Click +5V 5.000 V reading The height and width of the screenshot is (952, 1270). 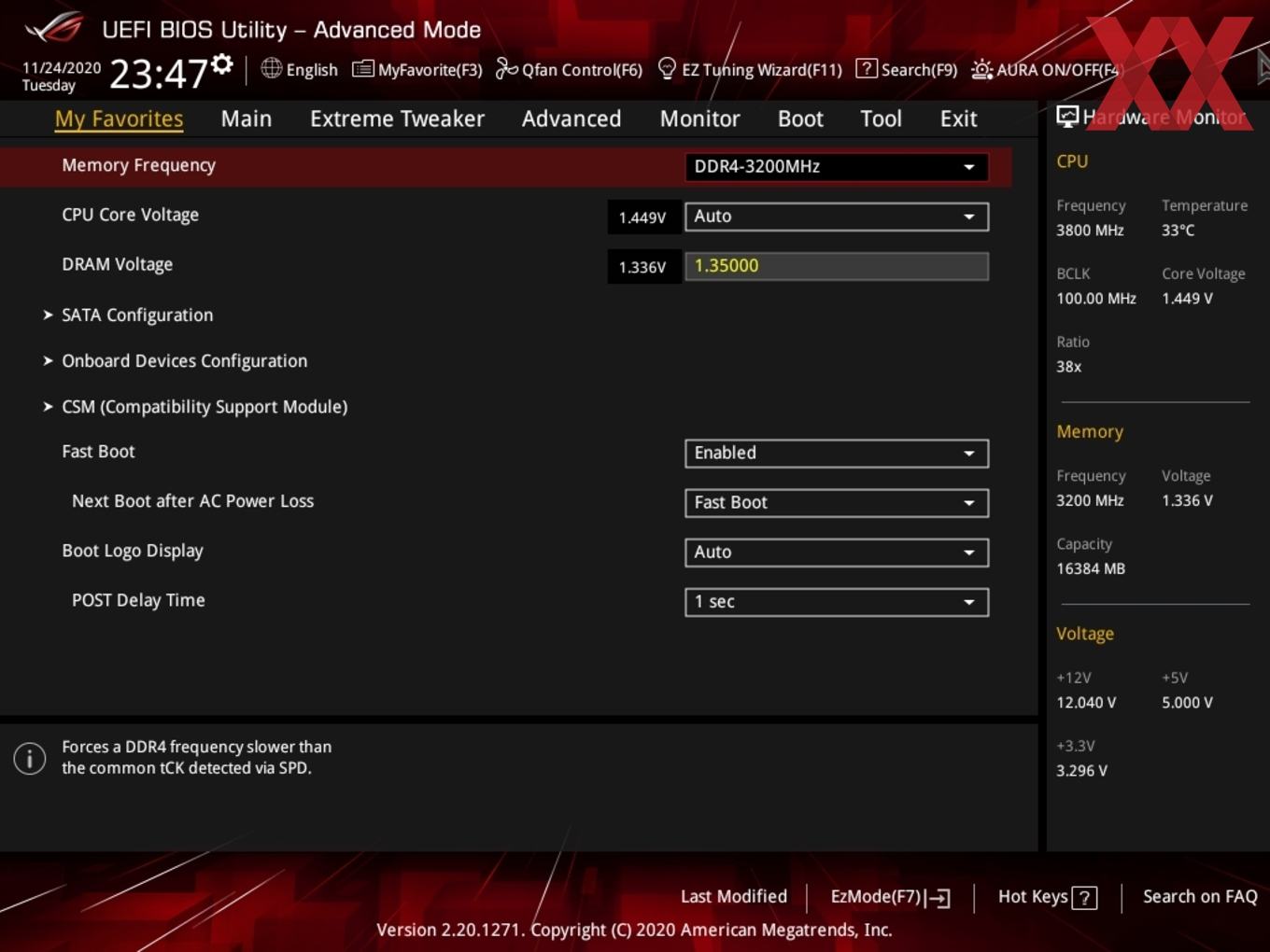point(1187,703)
